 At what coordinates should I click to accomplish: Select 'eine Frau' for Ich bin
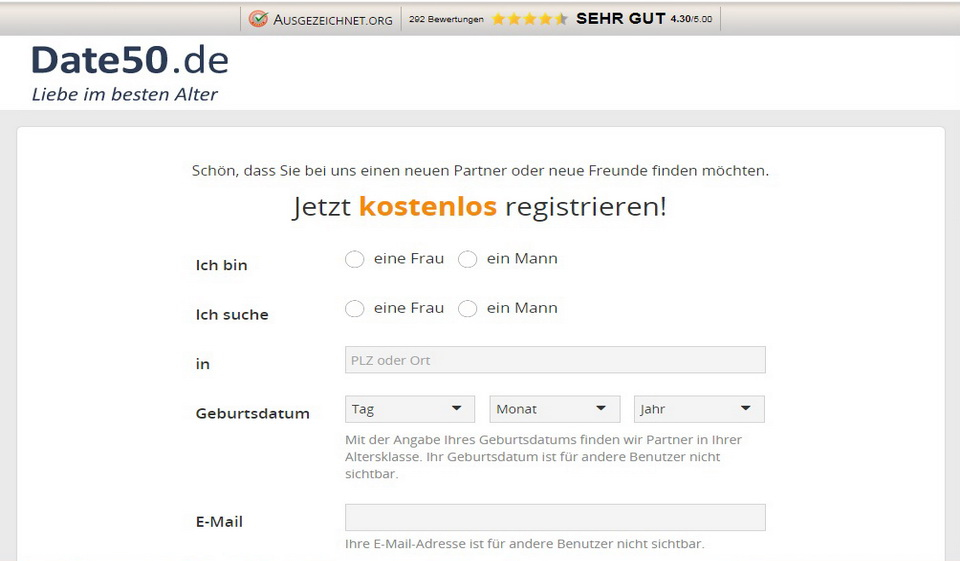click(354, 260)
